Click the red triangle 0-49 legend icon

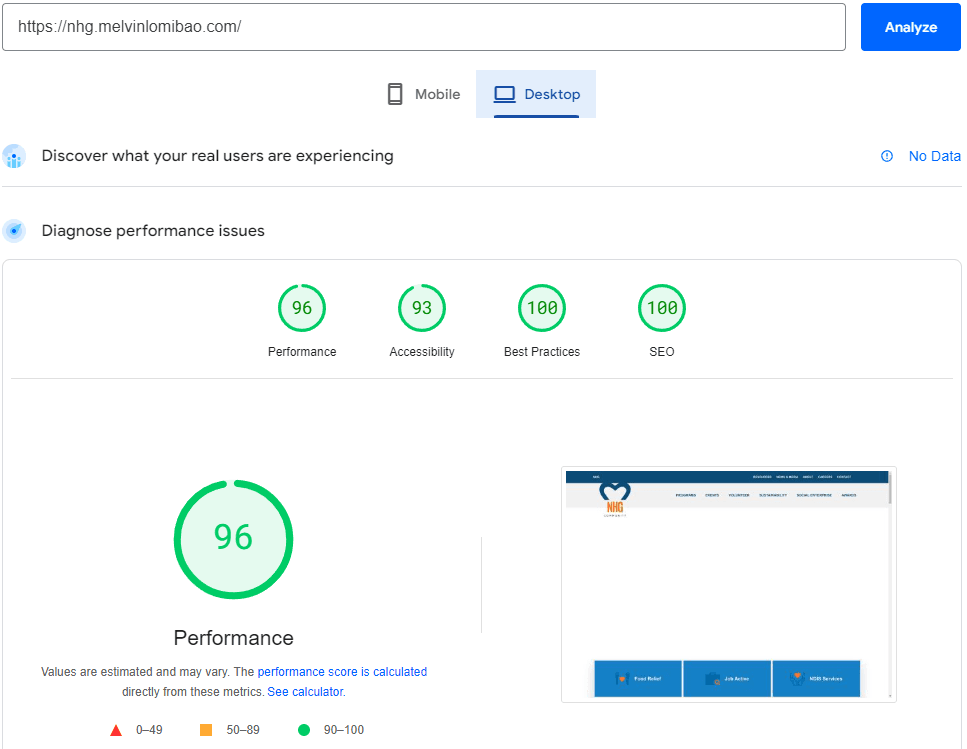(x=116, y=730)
